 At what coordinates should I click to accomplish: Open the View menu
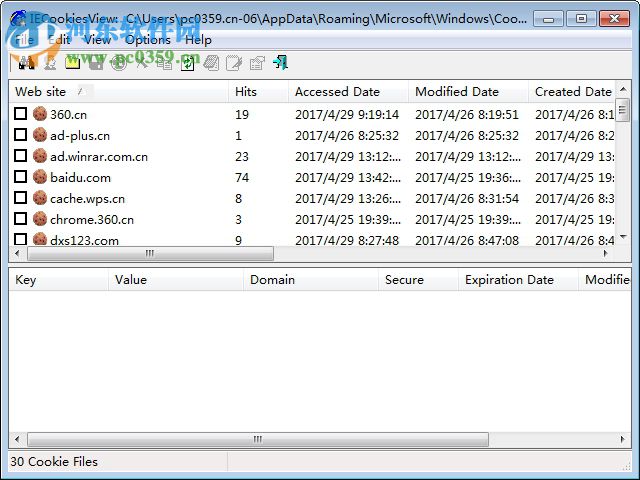(97, 40)
